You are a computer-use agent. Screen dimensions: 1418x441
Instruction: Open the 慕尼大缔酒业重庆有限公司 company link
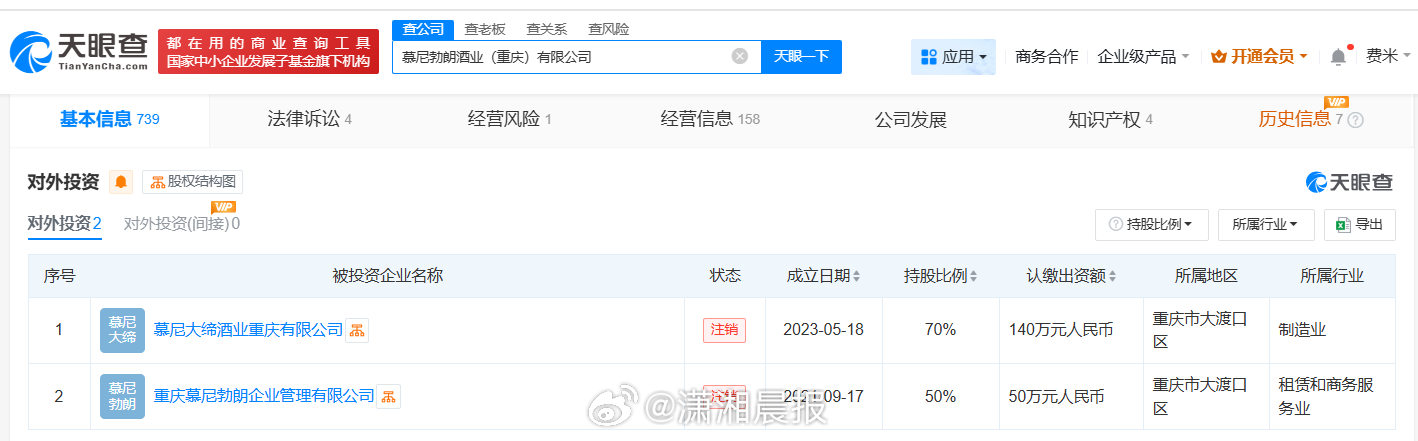click(248, 330)
